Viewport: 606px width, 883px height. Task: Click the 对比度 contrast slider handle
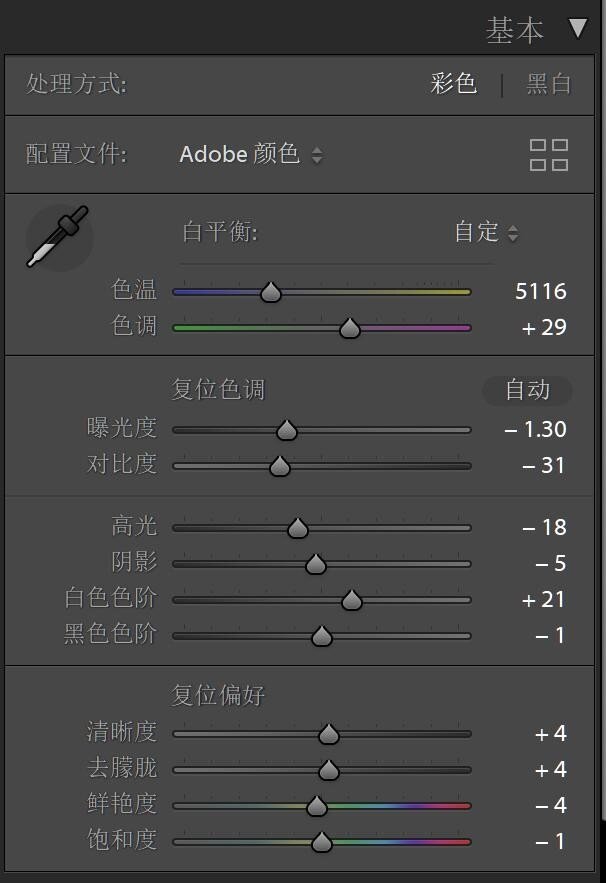pyautogui.click(x=280, y=467)
